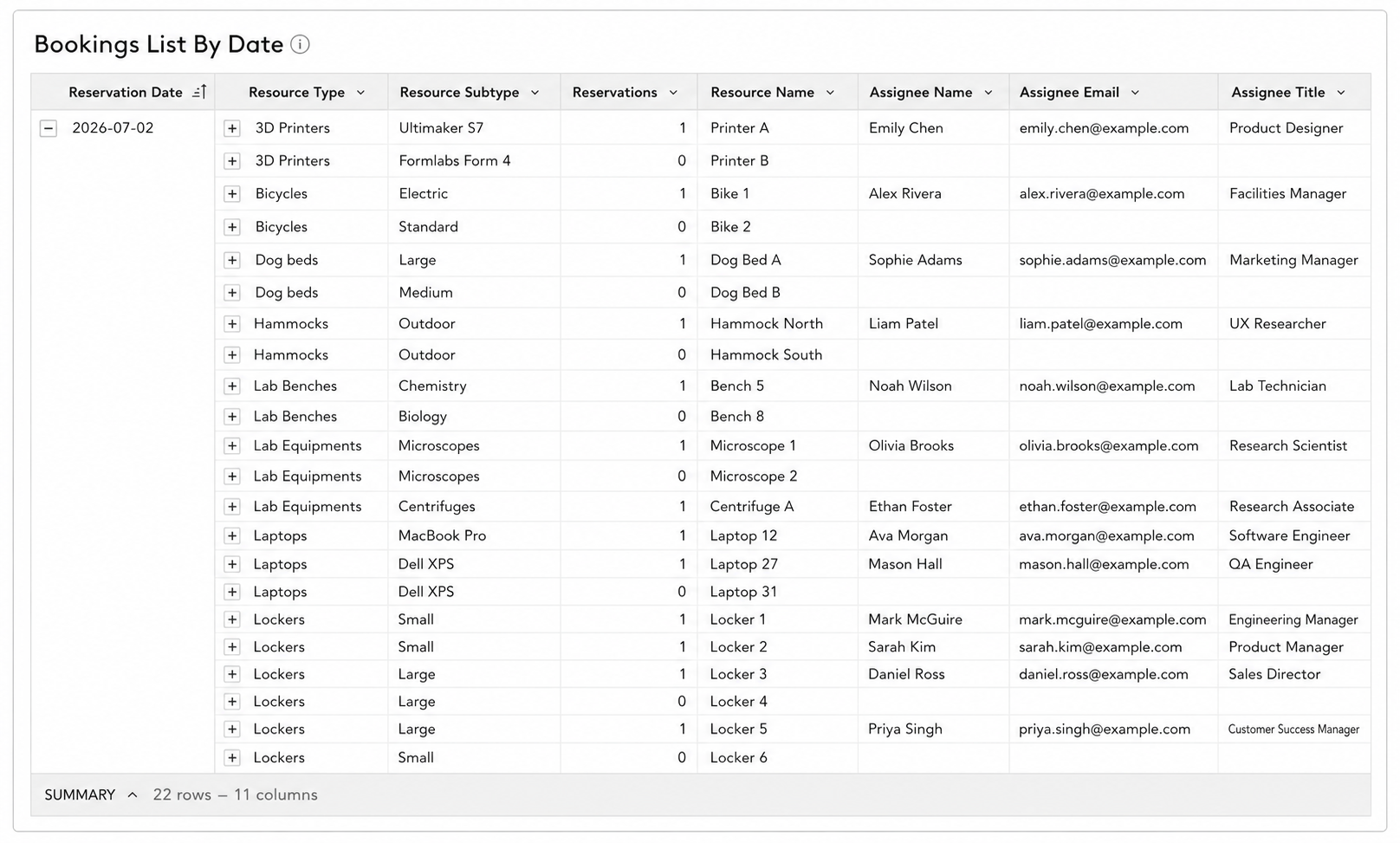
Task: Open Assignee Name column dropdown
Action: coord(988,93)
